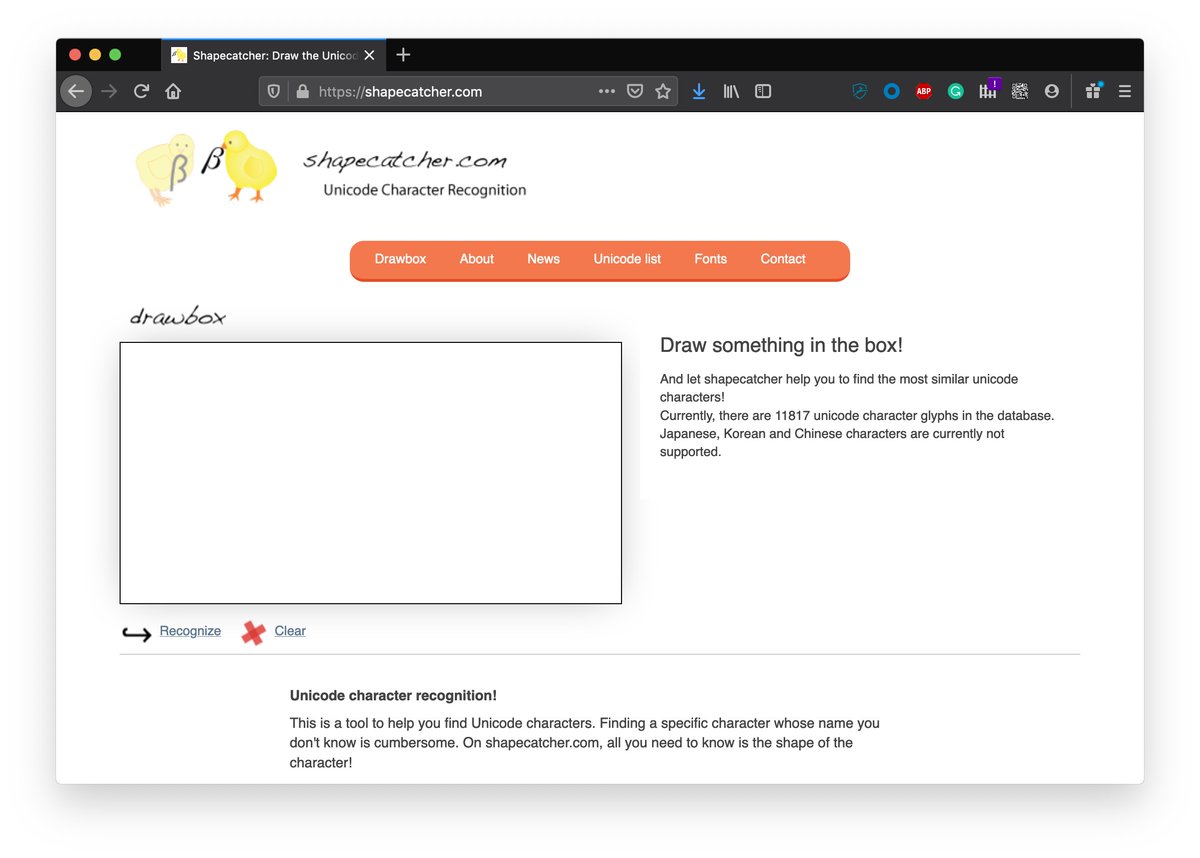Image resolution: width=1200 pixels, height=858 pixels.
Task: Go back to the previous page
Action: (76, 91)
